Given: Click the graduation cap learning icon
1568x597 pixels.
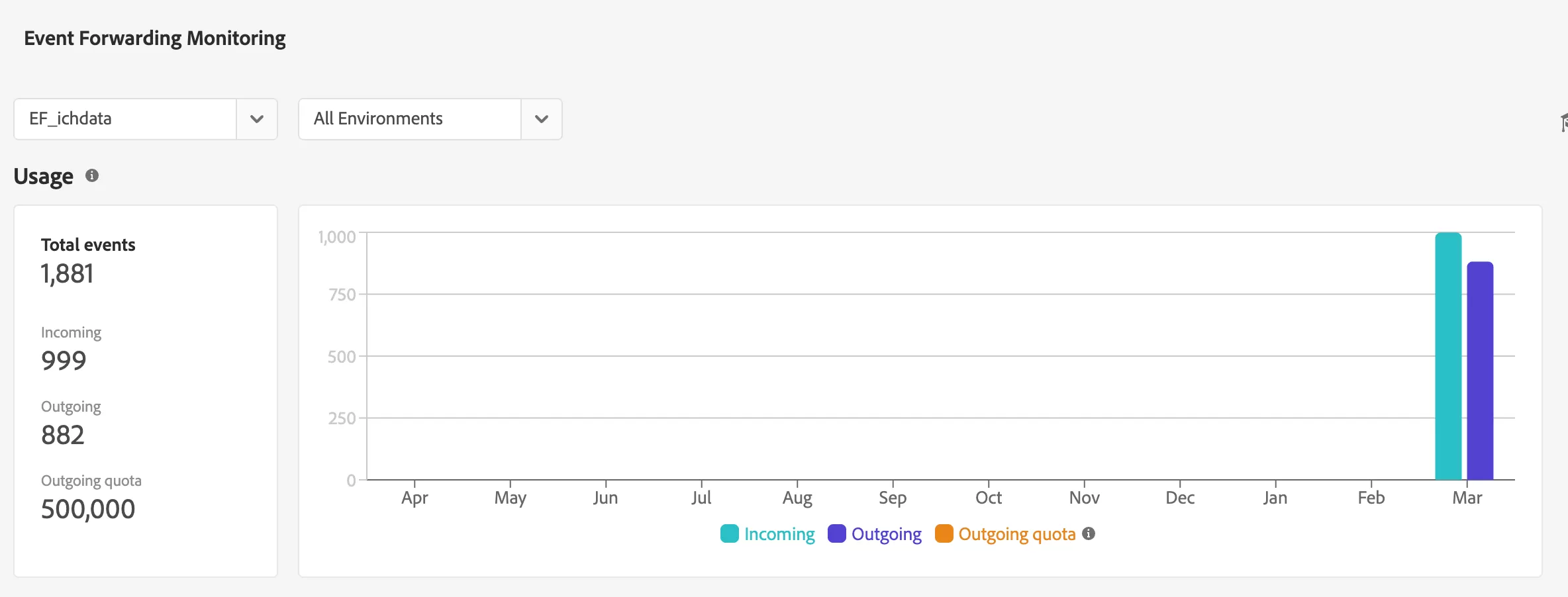Looking at the screenshot, I should pyautogui.click(x=1564, y=122).
